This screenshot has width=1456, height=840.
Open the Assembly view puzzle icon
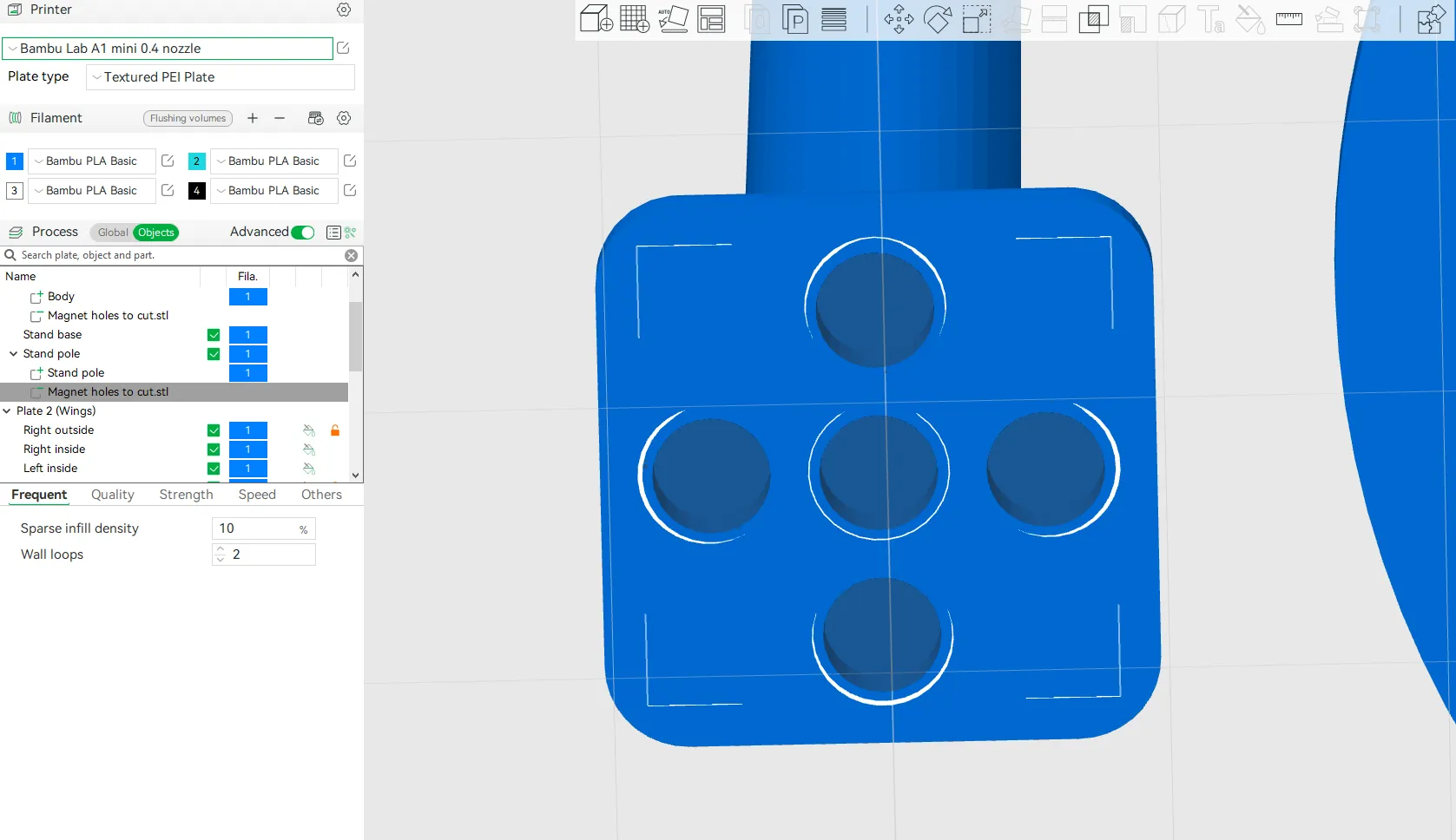tap(1430, 19)
